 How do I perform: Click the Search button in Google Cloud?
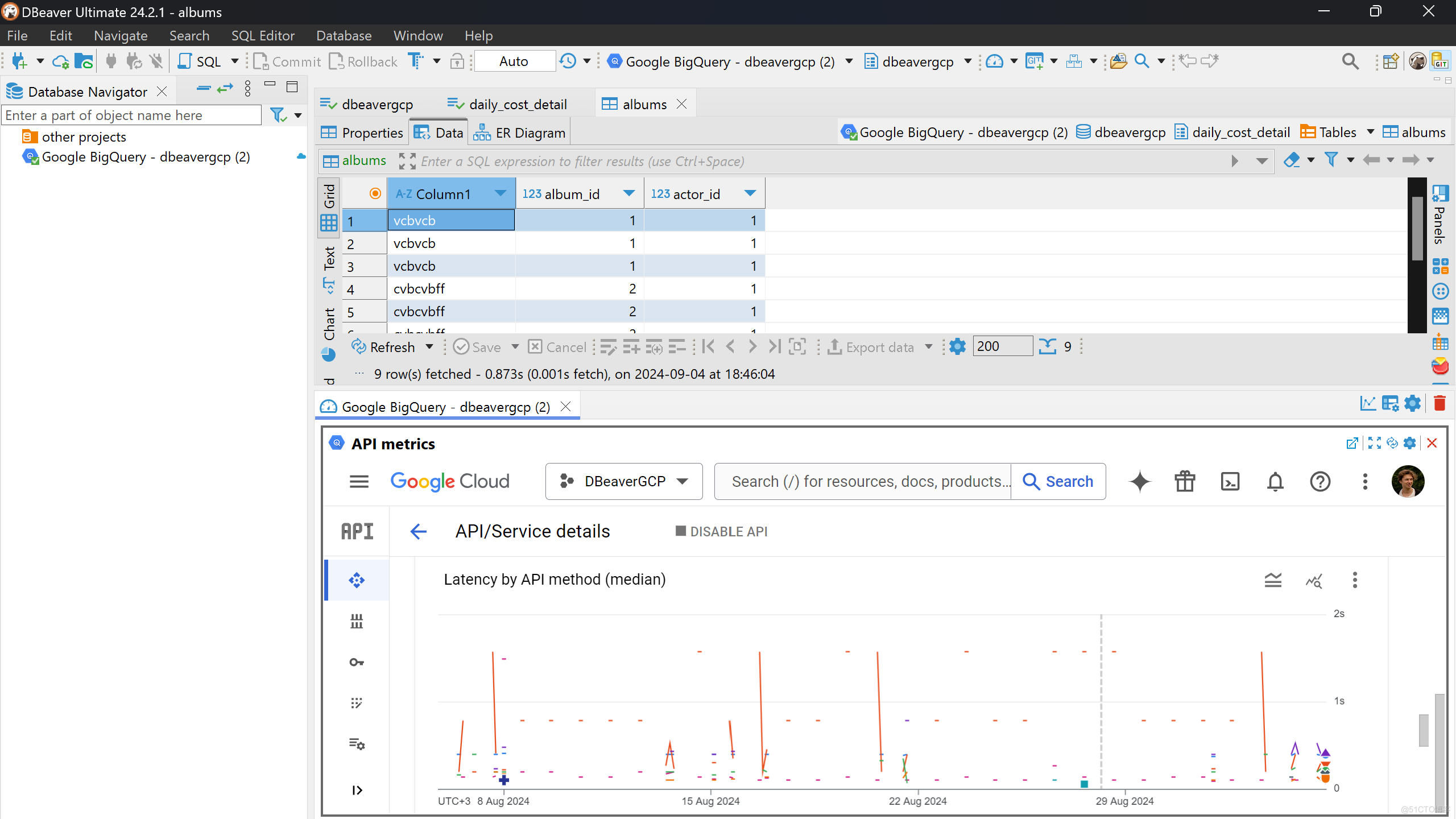point(1058,482)
